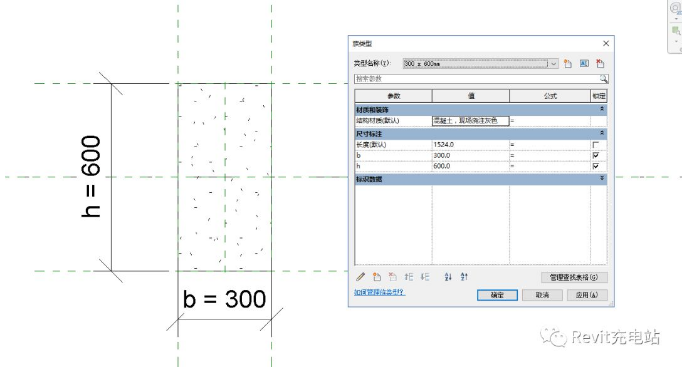This screenshot has width=689, height=372.
Task: Open the how-to-manage family types help link
Action: 379,292
